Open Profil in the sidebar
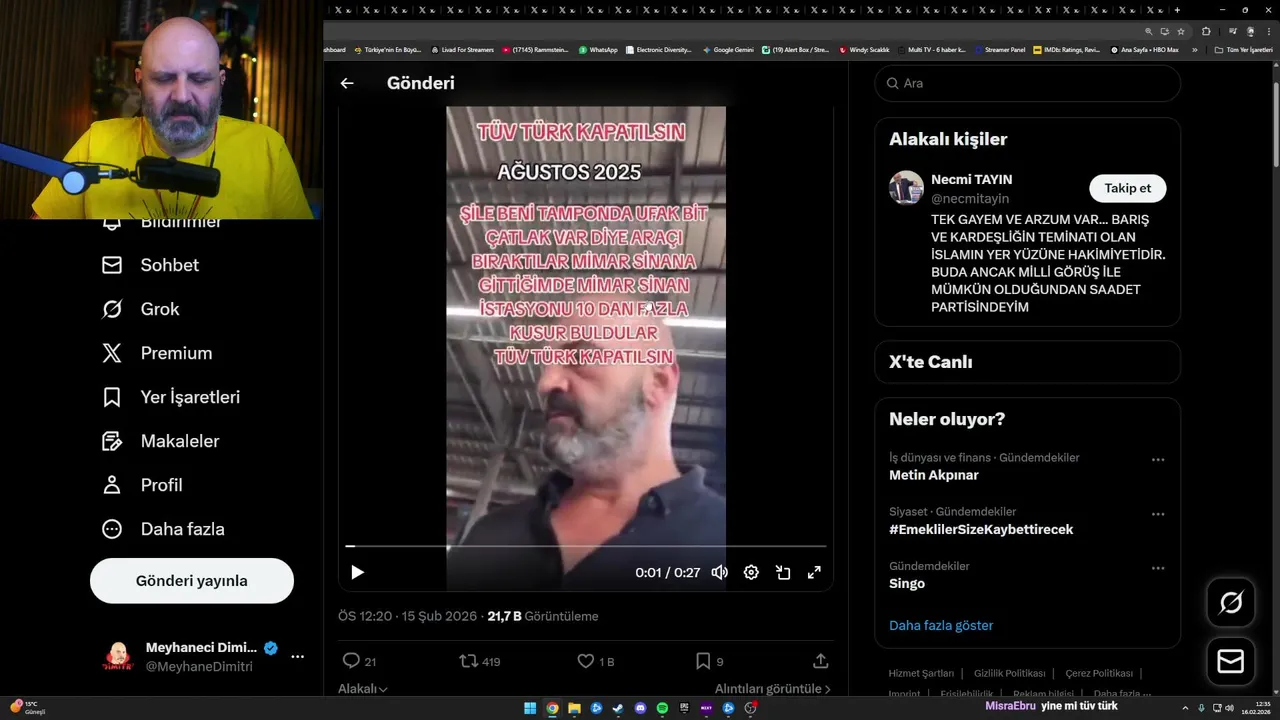This screenshot has width=1280, height=720. [x=142, y=485]
